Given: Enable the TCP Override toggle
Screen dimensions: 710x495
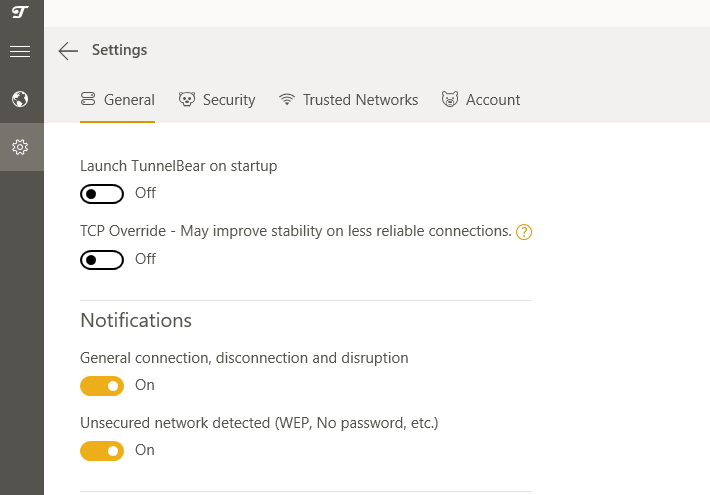Looking at the screenshot, I should coord(102,260).
